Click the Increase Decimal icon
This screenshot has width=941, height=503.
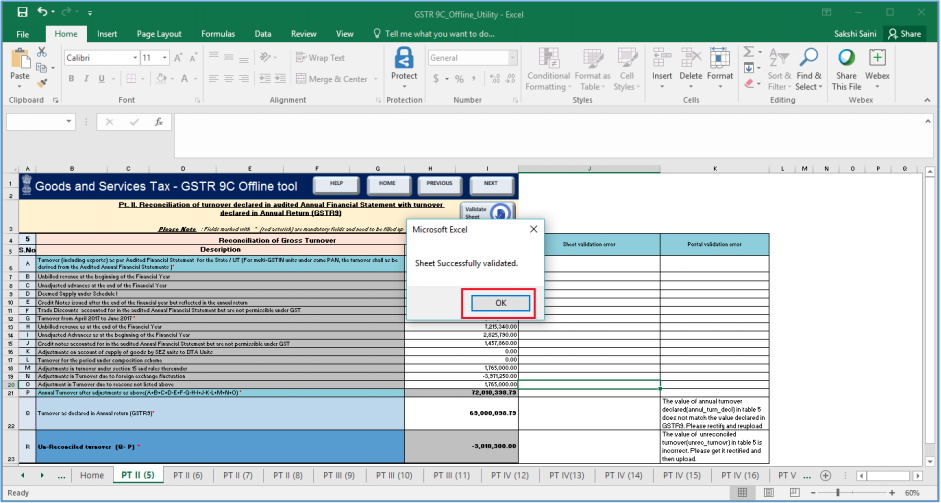click(x=495, y=79)
